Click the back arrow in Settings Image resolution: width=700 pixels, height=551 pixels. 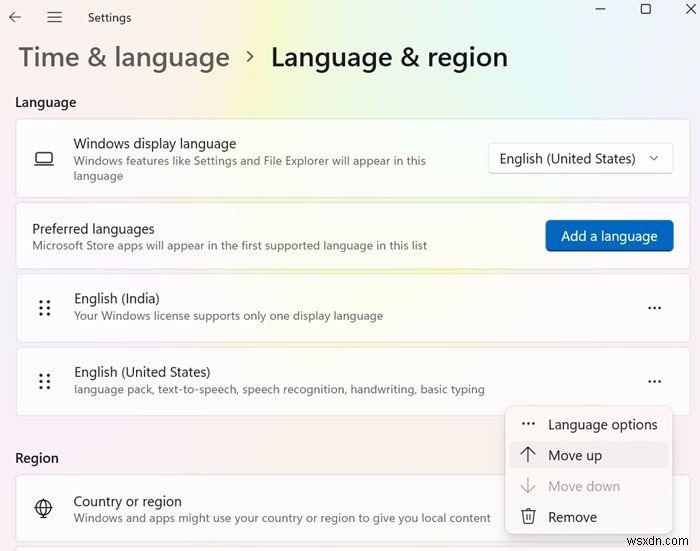point(15,17)
